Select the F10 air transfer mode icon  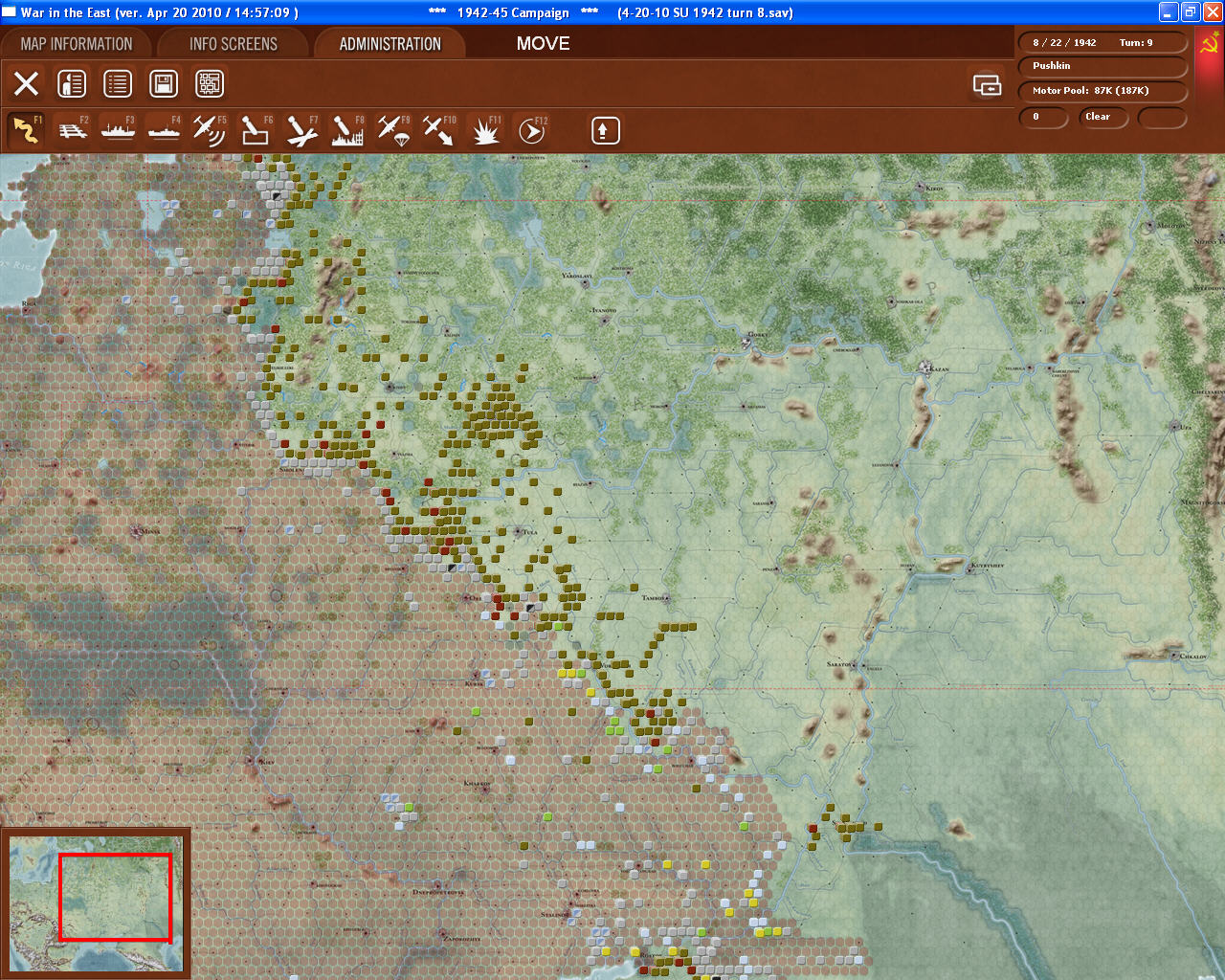tap(439, 130)
